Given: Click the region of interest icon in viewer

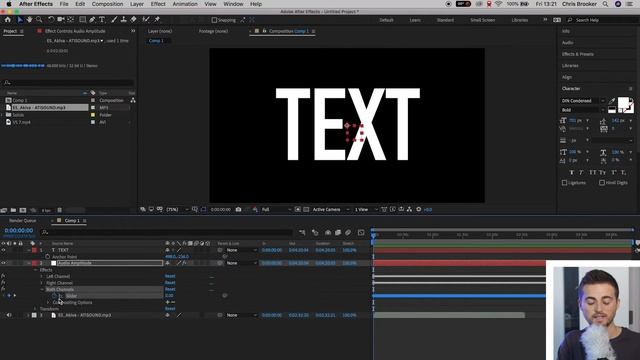Looking at the screenshot, I should [298, 209].
